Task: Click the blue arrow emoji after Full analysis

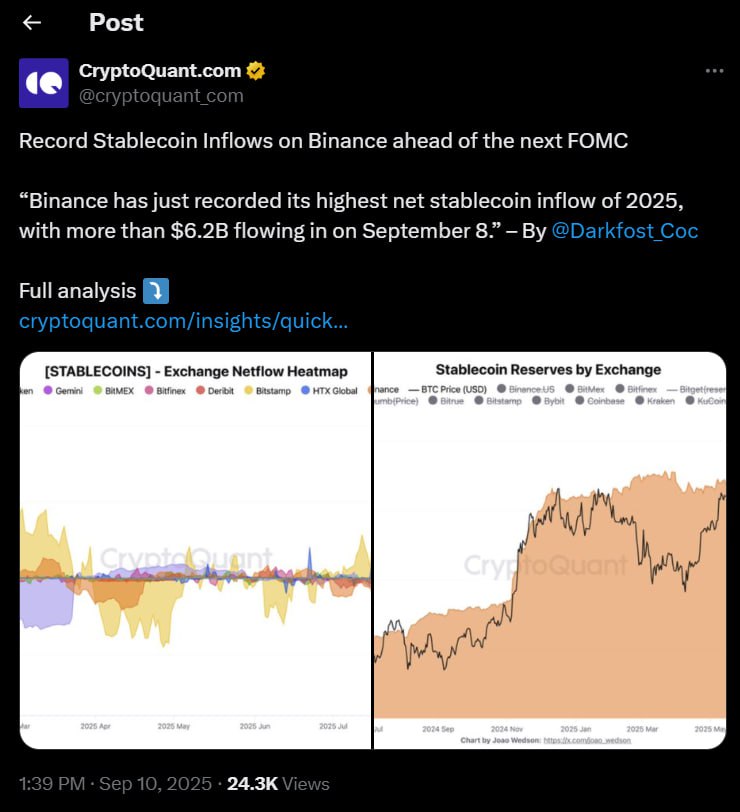Action: [156, 291]
